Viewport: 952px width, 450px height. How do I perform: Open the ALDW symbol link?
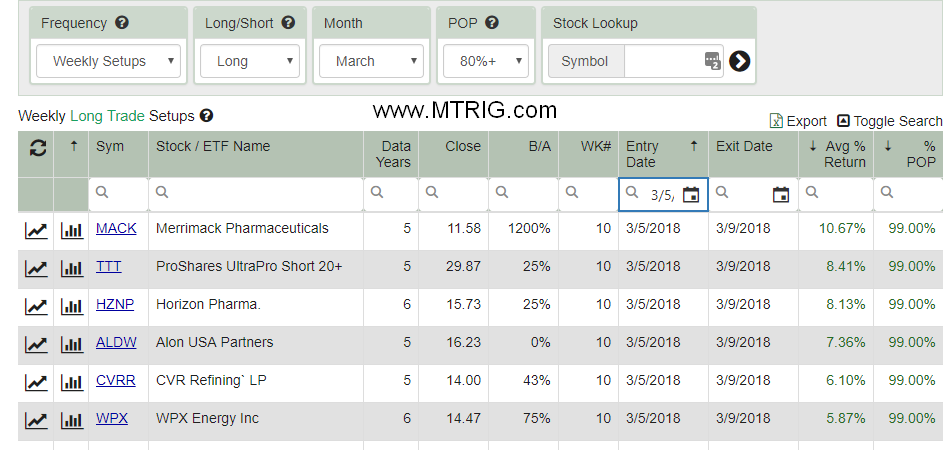(x=116, y=343)
